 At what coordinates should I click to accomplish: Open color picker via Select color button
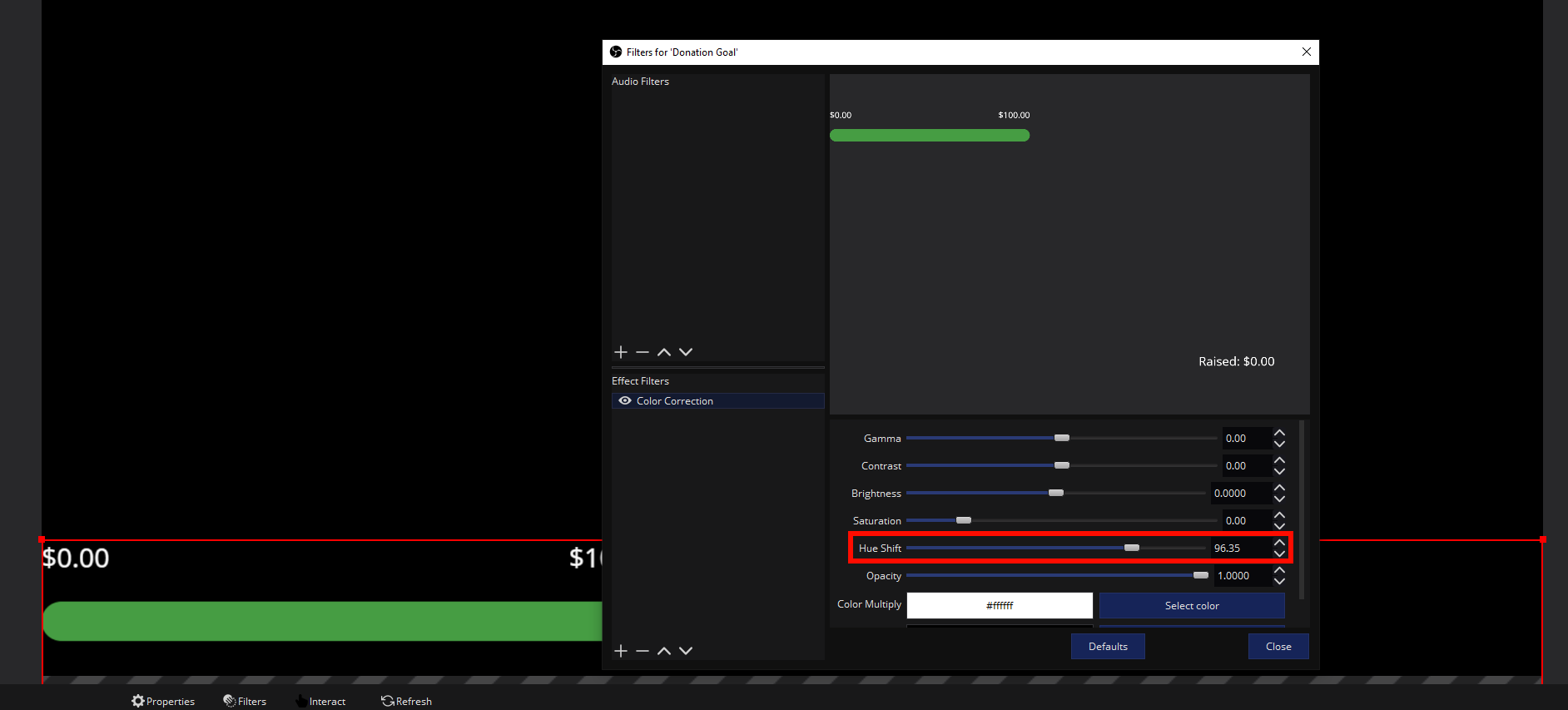pos(1192,605)
